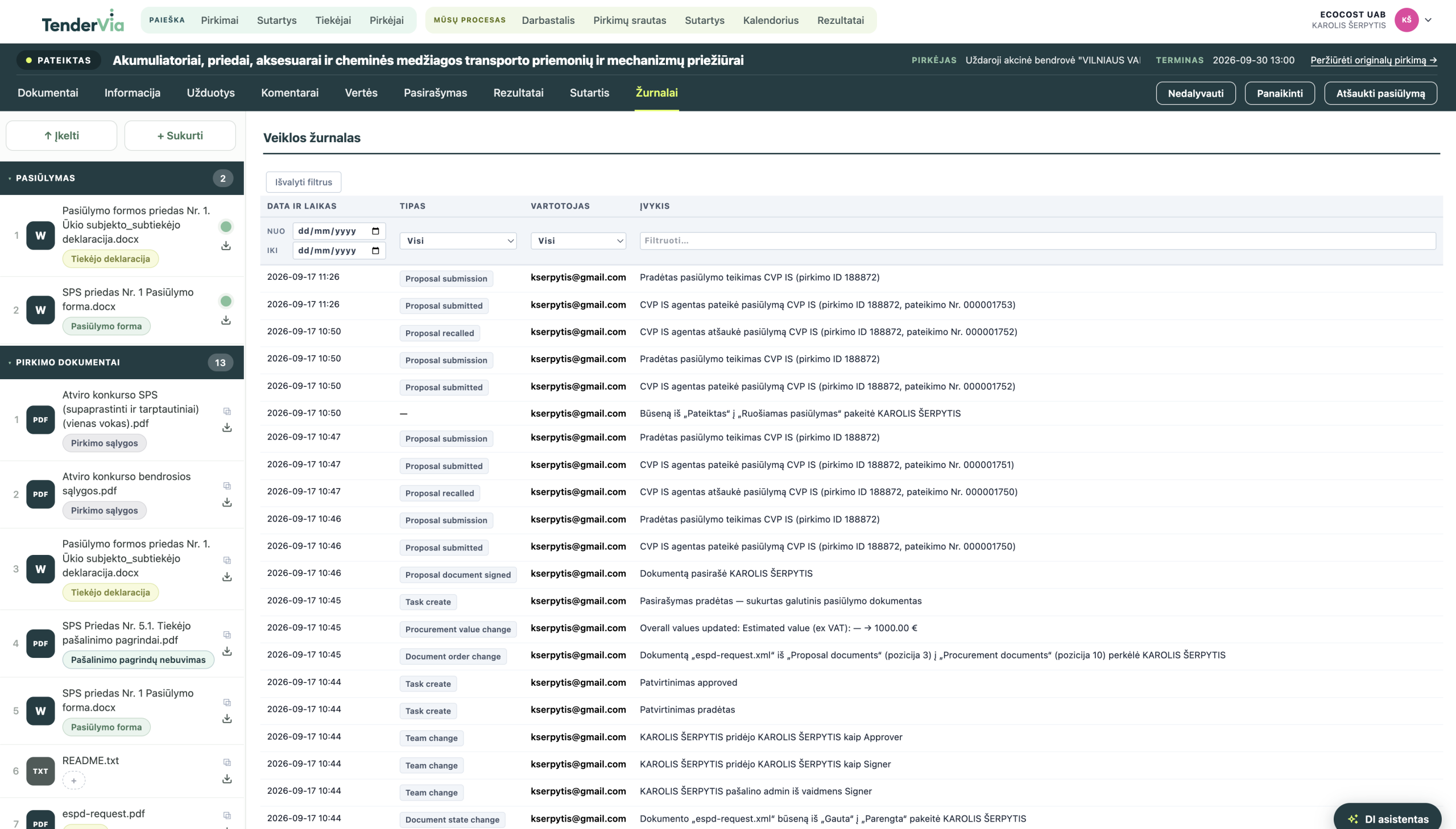Focus the Filtruoti event text field
Image resolution: width=1456 pixels, height=829 pixels.
pos(1037,241)
